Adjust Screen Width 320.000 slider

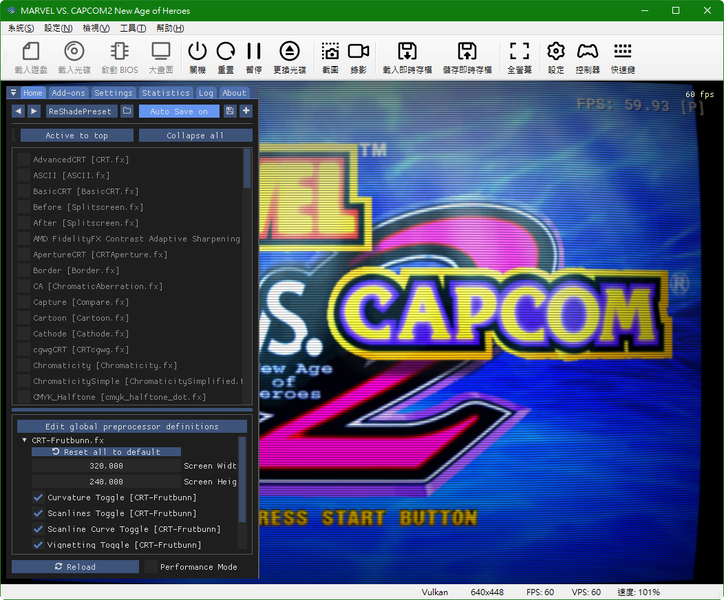click(x=106, y=466)
